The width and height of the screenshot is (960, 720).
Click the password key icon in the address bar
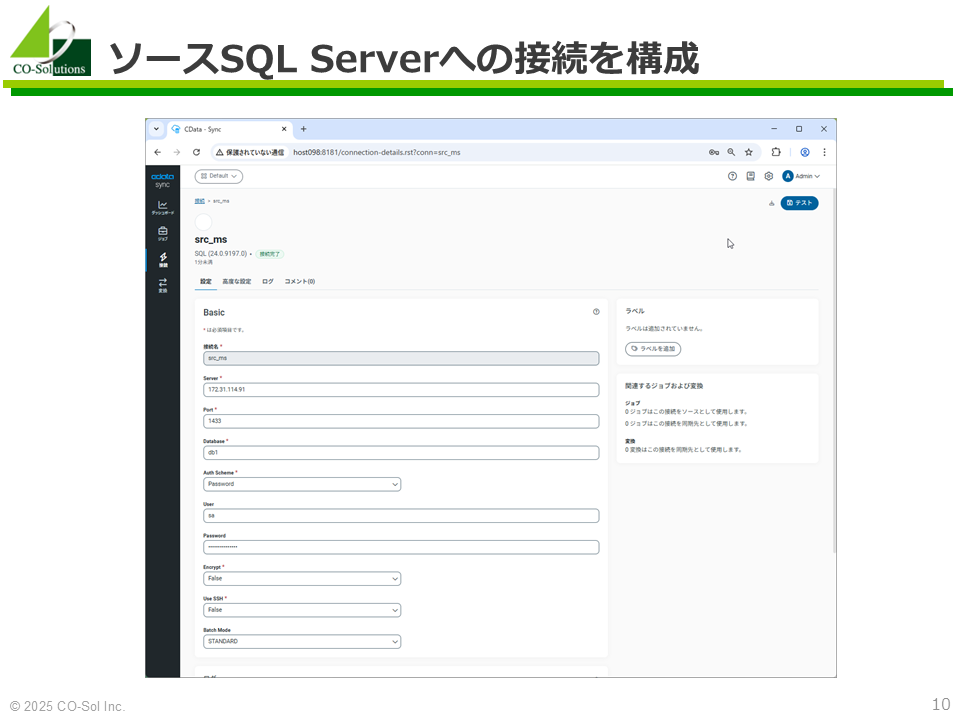[714, 152]
